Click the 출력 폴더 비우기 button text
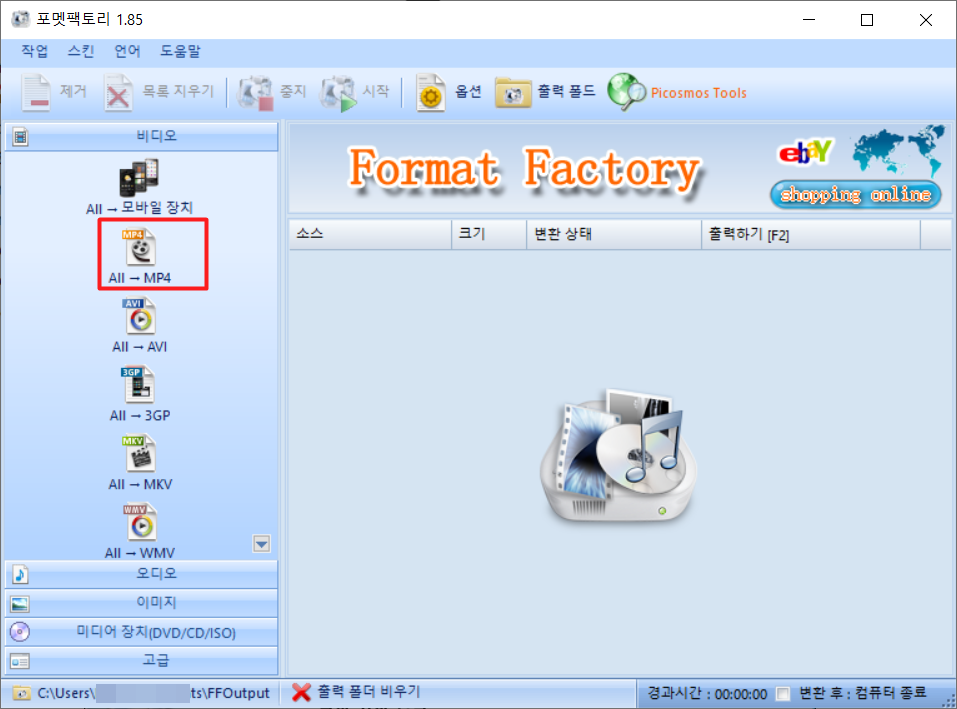The height and width of the screenshot is (709, 957). [369, 692]
